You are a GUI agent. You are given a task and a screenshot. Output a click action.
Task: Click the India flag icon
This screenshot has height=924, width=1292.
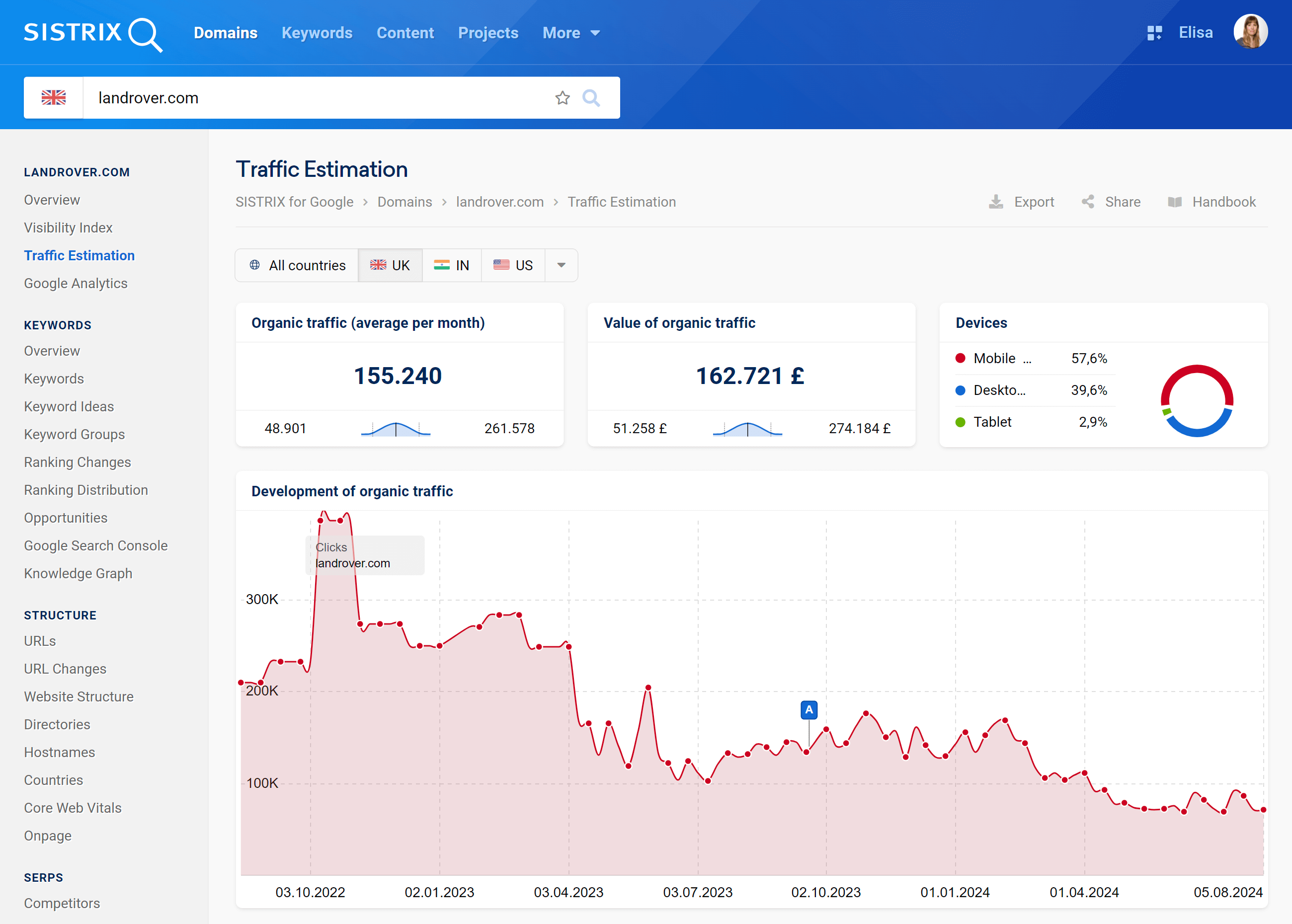pyautogui.click(x=442, y=265)
